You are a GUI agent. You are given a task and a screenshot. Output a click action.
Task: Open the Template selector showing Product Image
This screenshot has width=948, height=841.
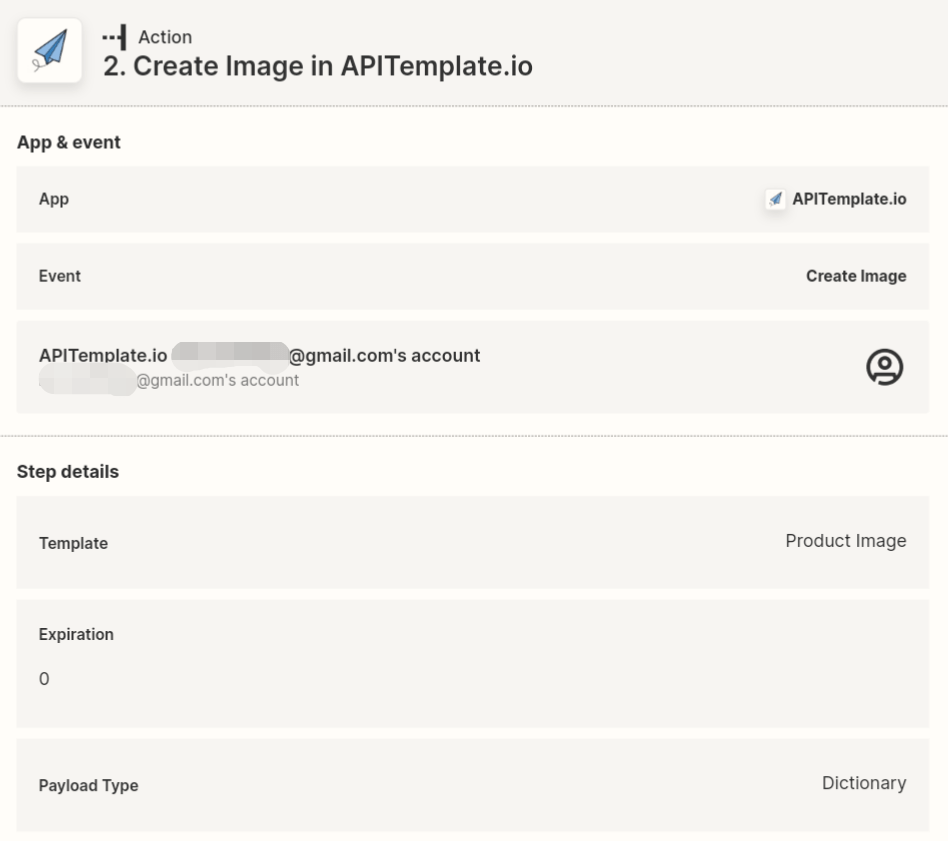[x=474, y=541]
